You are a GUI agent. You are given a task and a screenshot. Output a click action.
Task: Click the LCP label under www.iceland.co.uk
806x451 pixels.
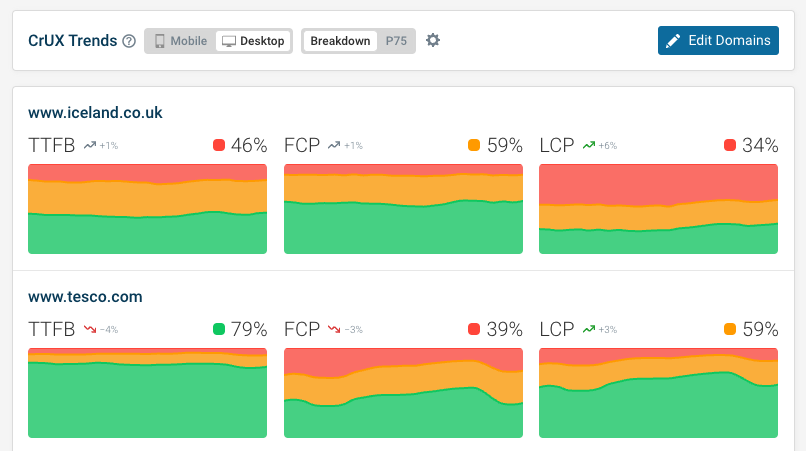coord(557,146)
